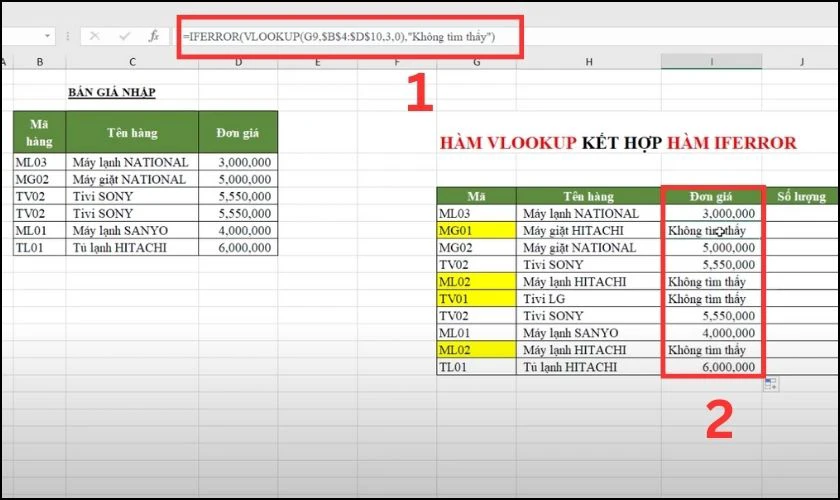Select Máy lạnh SANYO in left table
Viewport: 840px width, 500px height.
coord(132,230)
